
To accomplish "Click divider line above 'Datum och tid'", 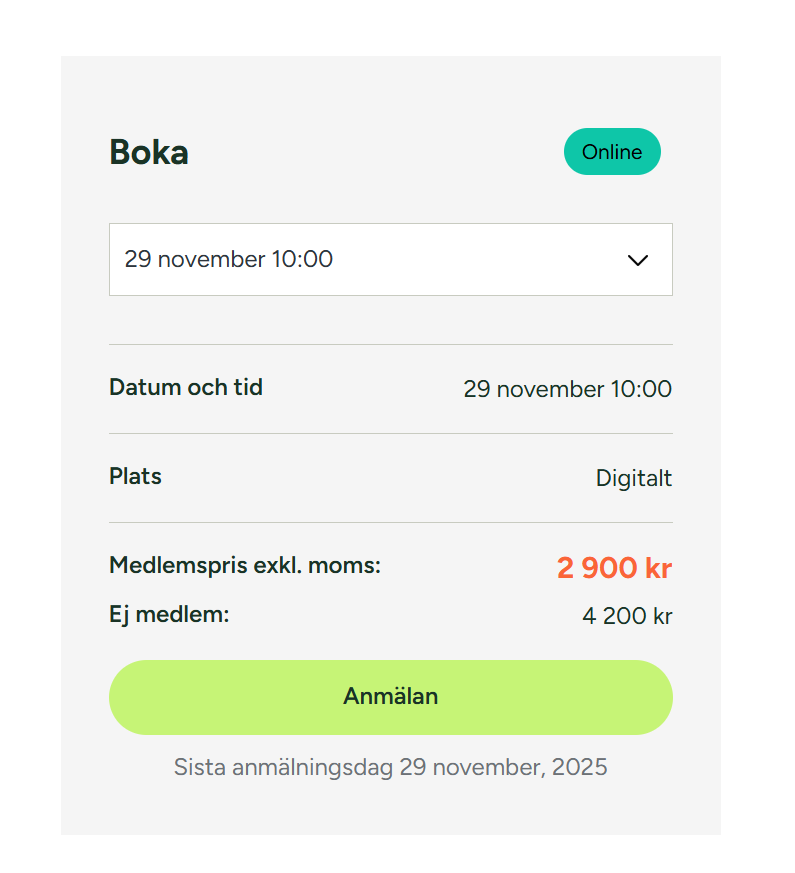I will [390, 344].
